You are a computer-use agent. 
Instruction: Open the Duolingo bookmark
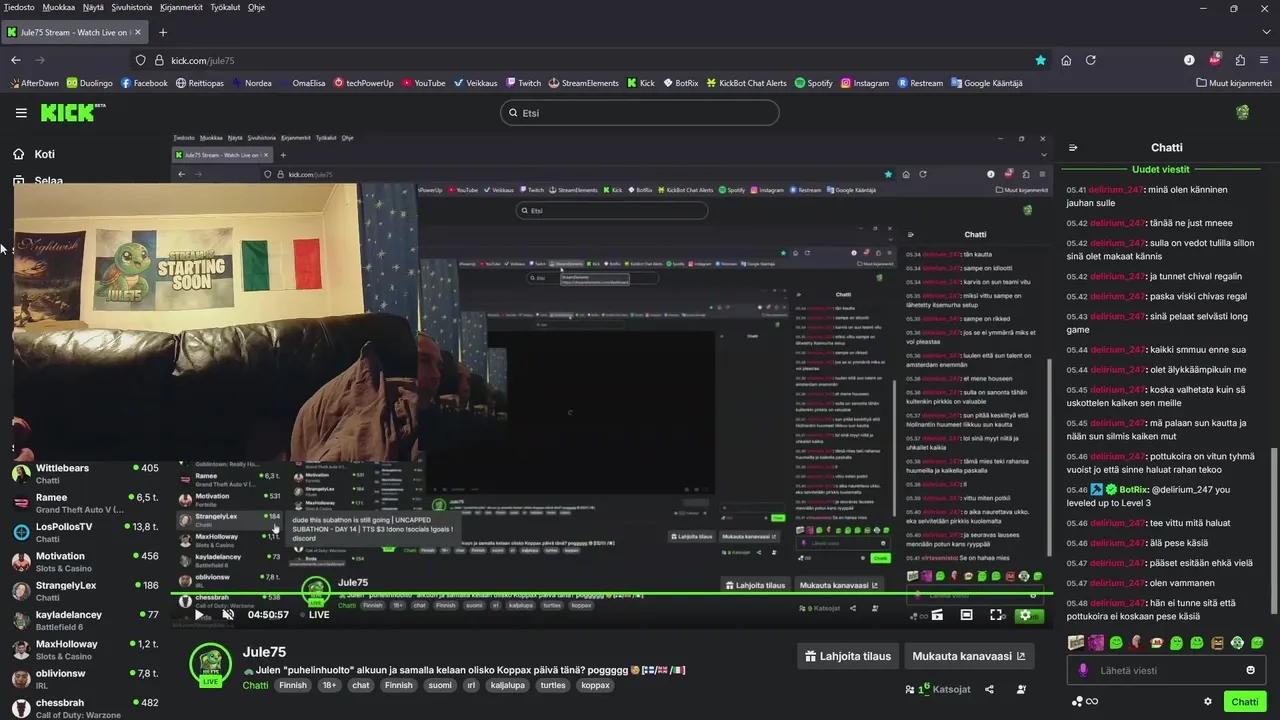(89, 83)
